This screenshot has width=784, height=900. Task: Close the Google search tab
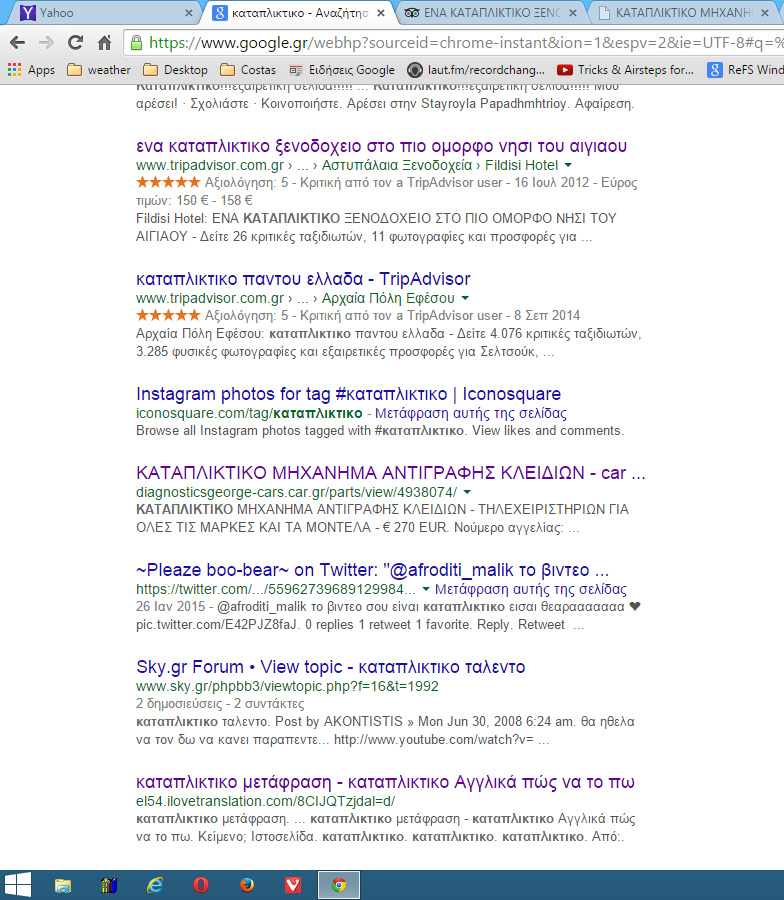point(381,13)
